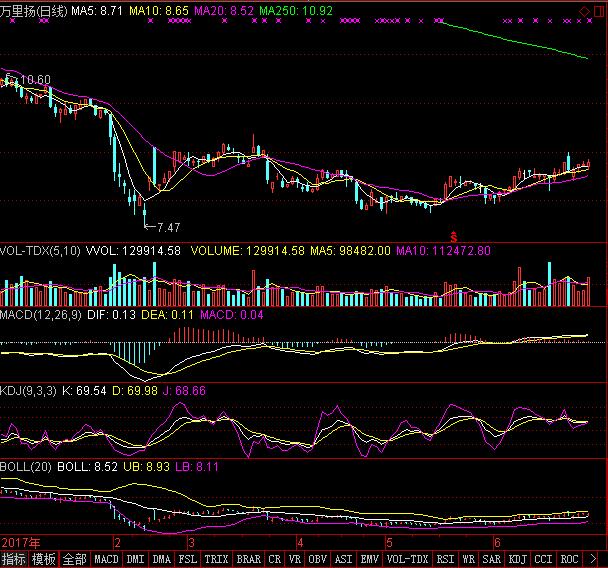Click month 3 on the time axis
608x568 pixels.
(191, 543)
